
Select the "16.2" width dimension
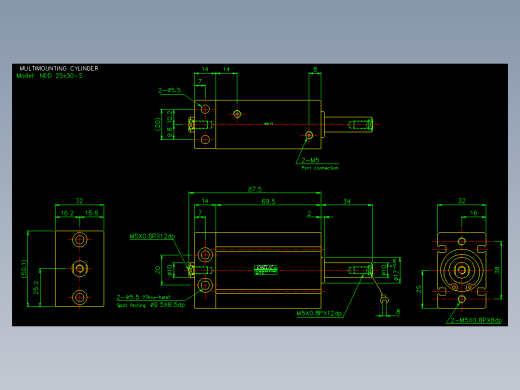[x=67, y=213]
